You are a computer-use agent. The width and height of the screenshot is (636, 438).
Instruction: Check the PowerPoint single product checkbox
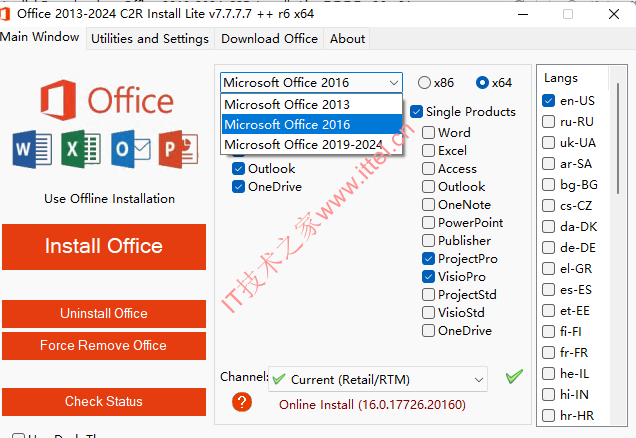tap(428, 223)
